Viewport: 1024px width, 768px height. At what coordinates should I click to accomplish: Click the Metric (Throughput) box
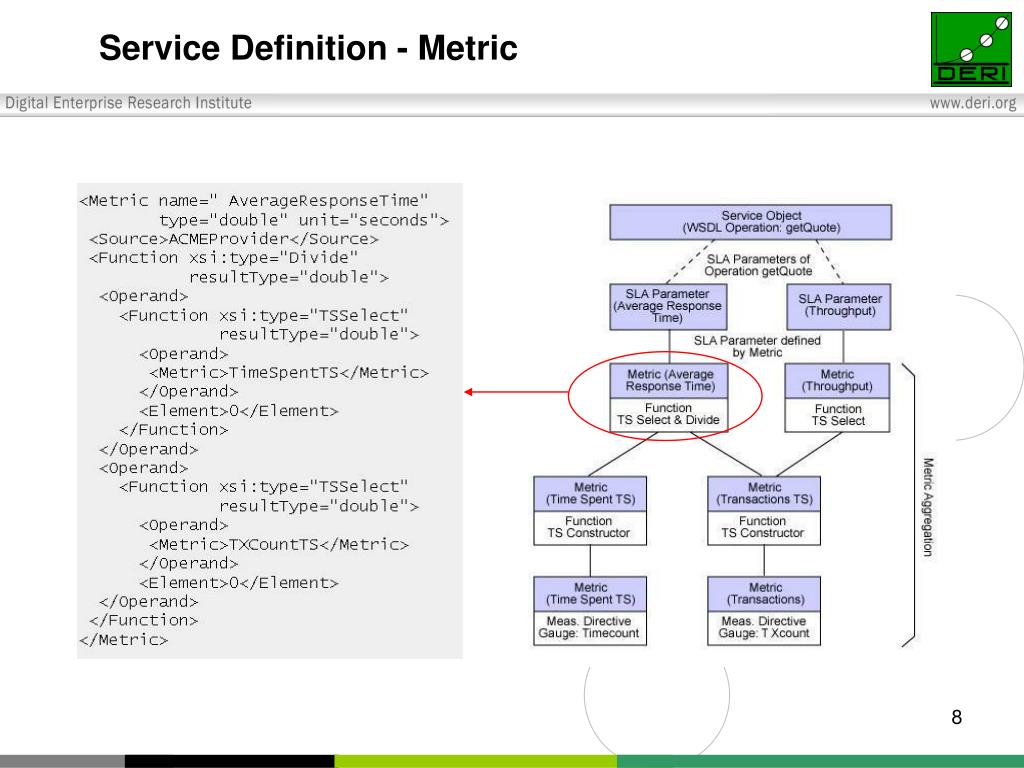(x=837, y=381)
